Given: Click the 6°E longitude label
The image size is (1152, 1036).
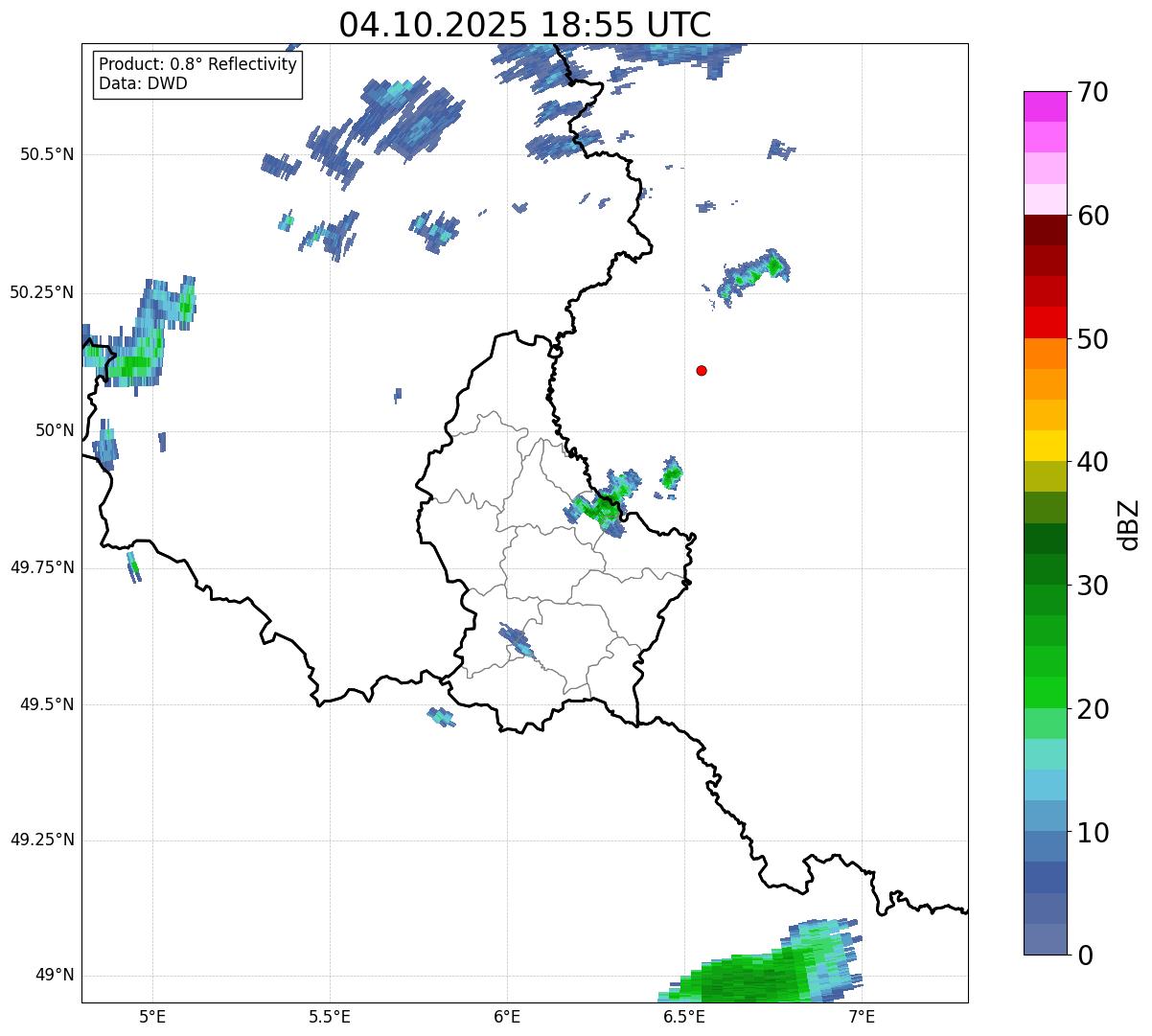Looking at the screenshot, I should point(507,1017).
